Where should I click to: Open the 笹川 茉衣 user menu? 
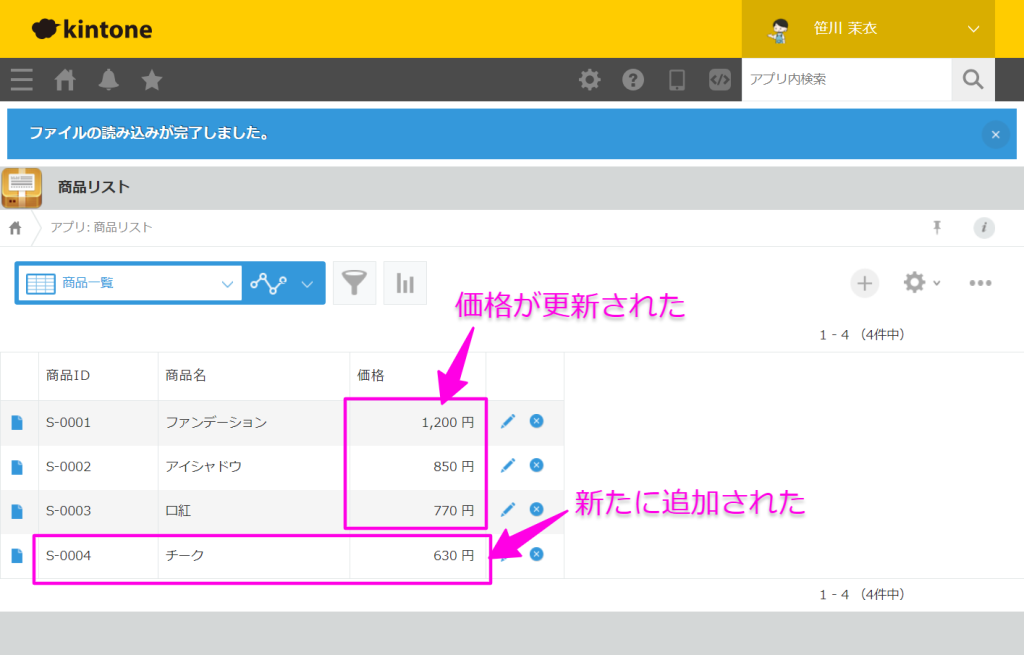pos(868,29)
